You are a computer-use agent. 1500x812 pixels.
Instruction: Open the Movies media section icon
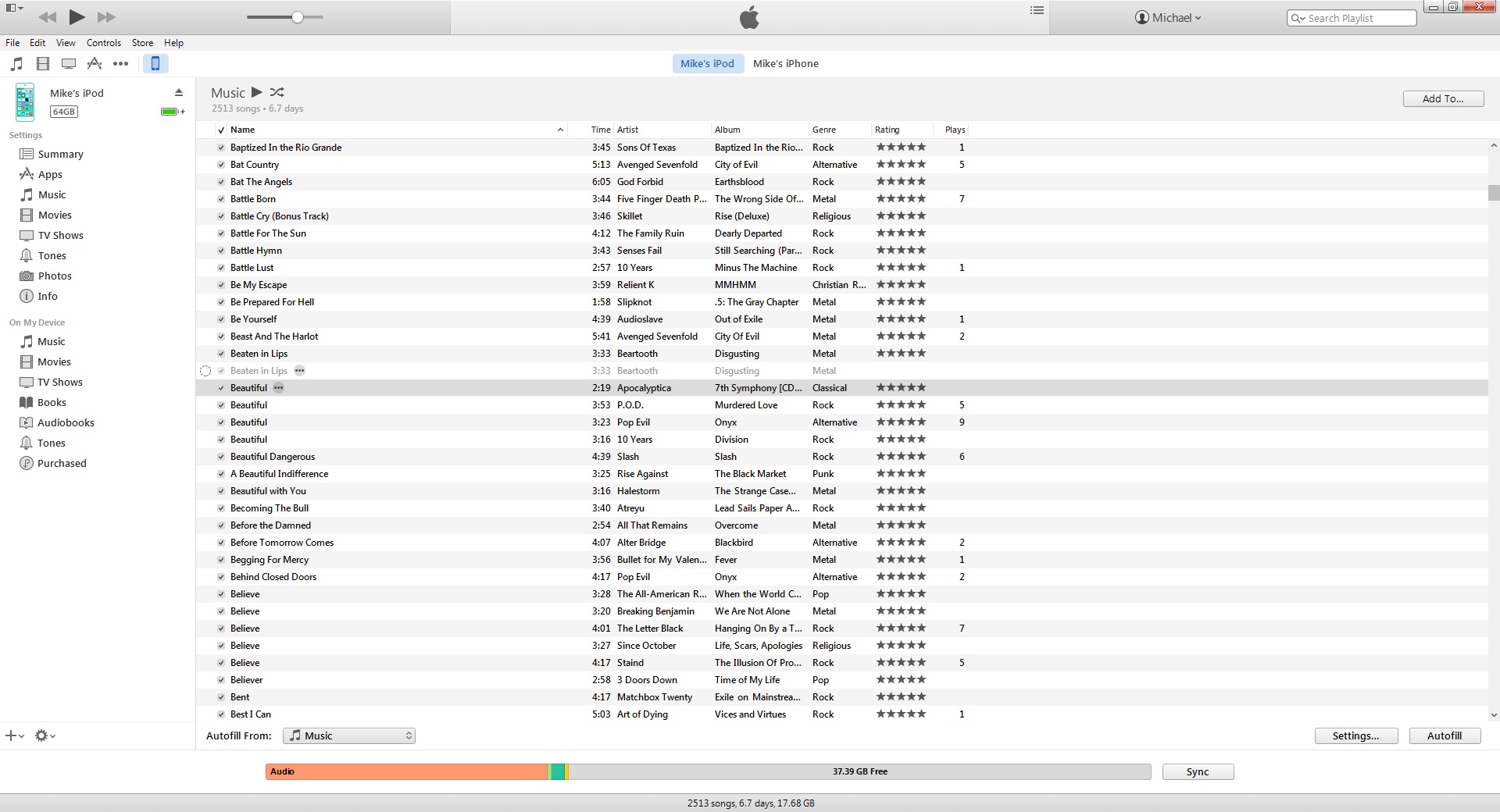43,64
